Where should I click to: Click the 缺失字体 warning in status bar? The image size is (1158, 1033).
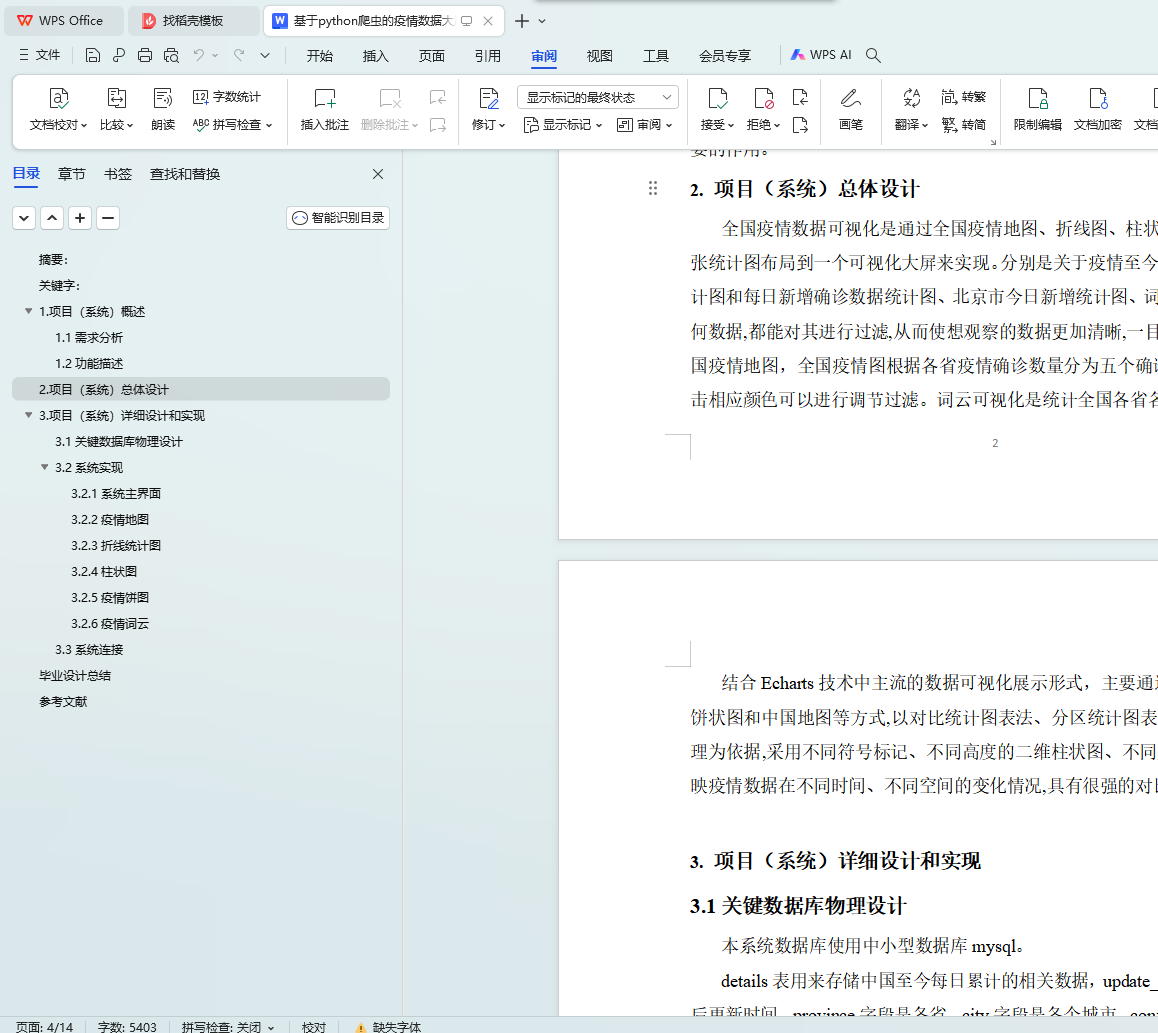click(388, 1026)
